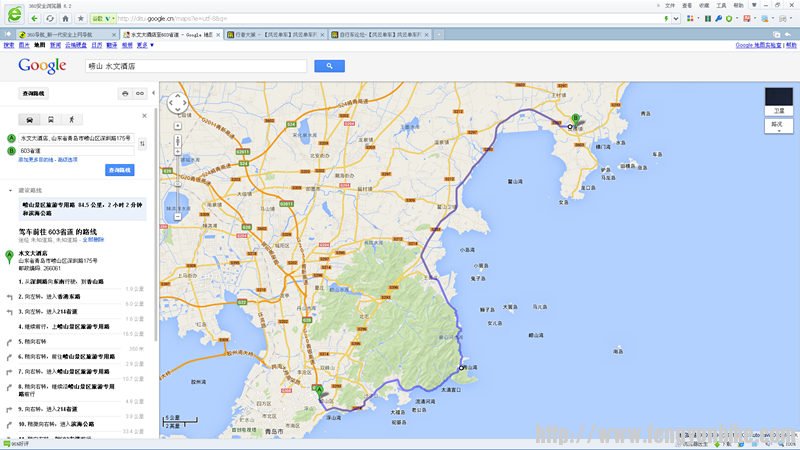
Task: Click the link share icon
Action: point(141,93)
